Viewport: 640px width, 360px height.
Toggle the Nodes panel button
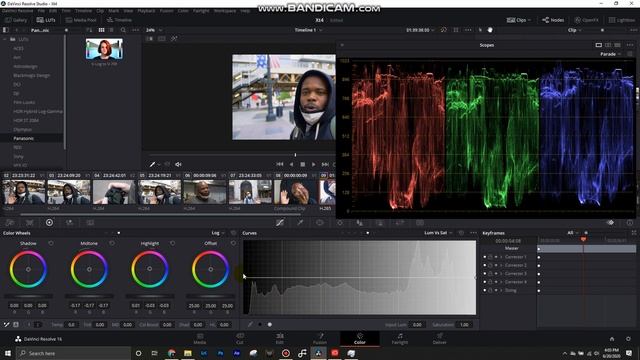553,20
